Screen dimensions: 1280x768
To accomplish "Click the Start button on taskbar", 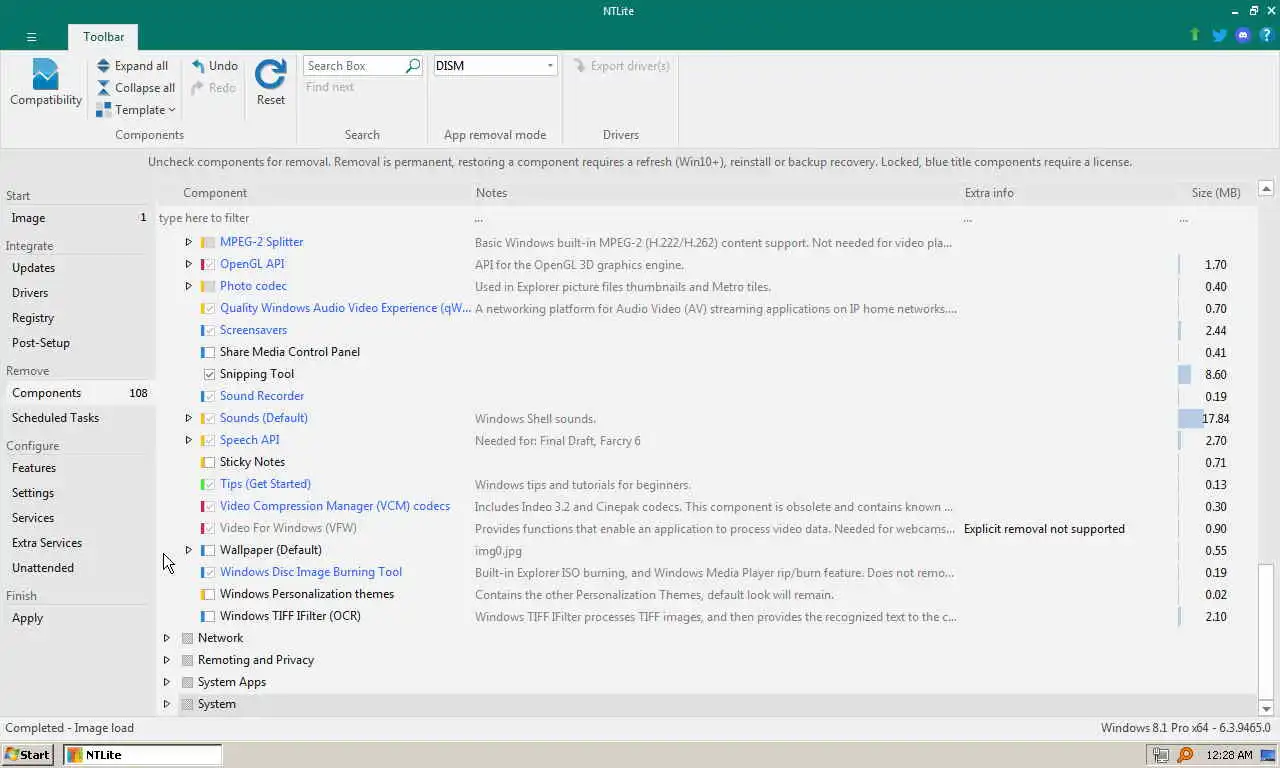I will tap(27, 755).
